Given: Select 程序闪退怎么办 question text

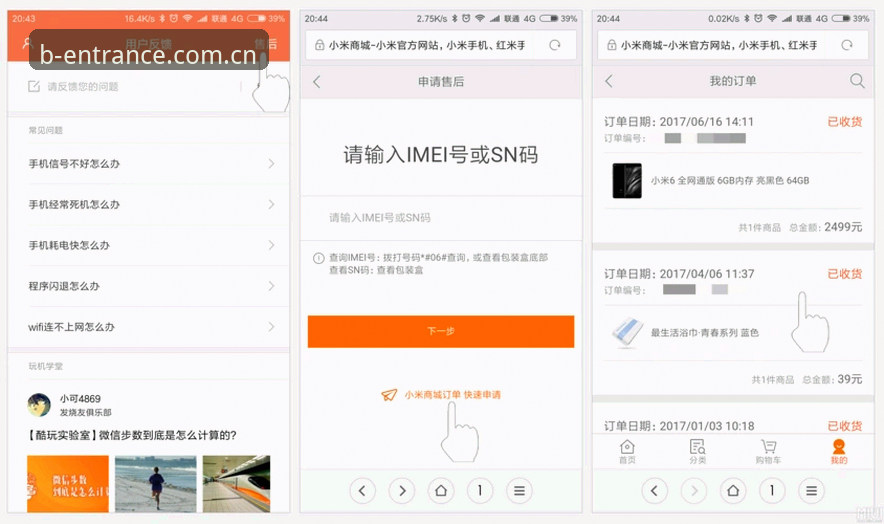Looking at the screenshot, I should (64, 286).
